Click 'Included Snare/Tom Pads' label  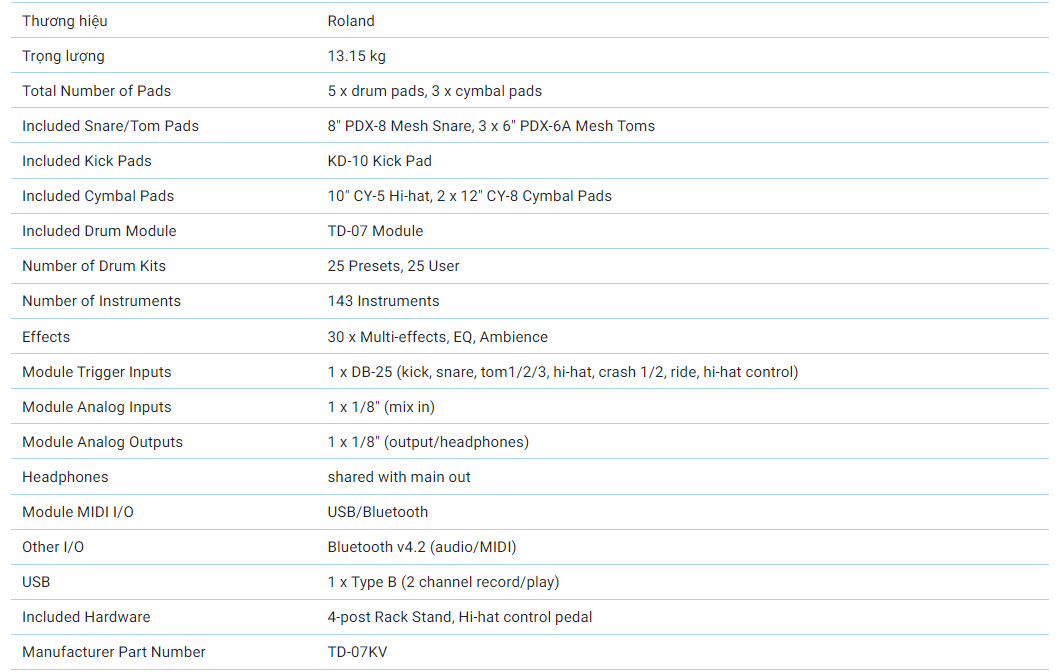pos(111,126)
